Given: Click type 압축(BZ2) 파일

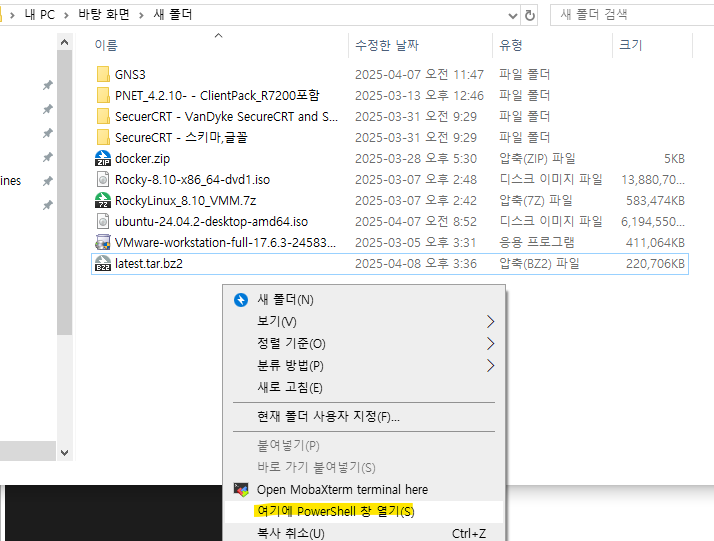Looking at the screenshot, I should click(x=539, y=264).
